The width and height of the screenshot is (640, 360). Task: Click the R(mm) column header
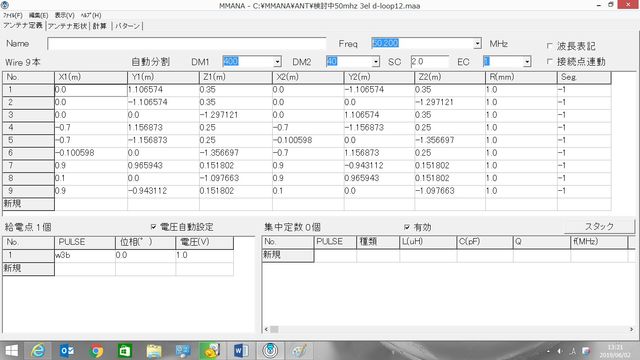coord(521,78)
